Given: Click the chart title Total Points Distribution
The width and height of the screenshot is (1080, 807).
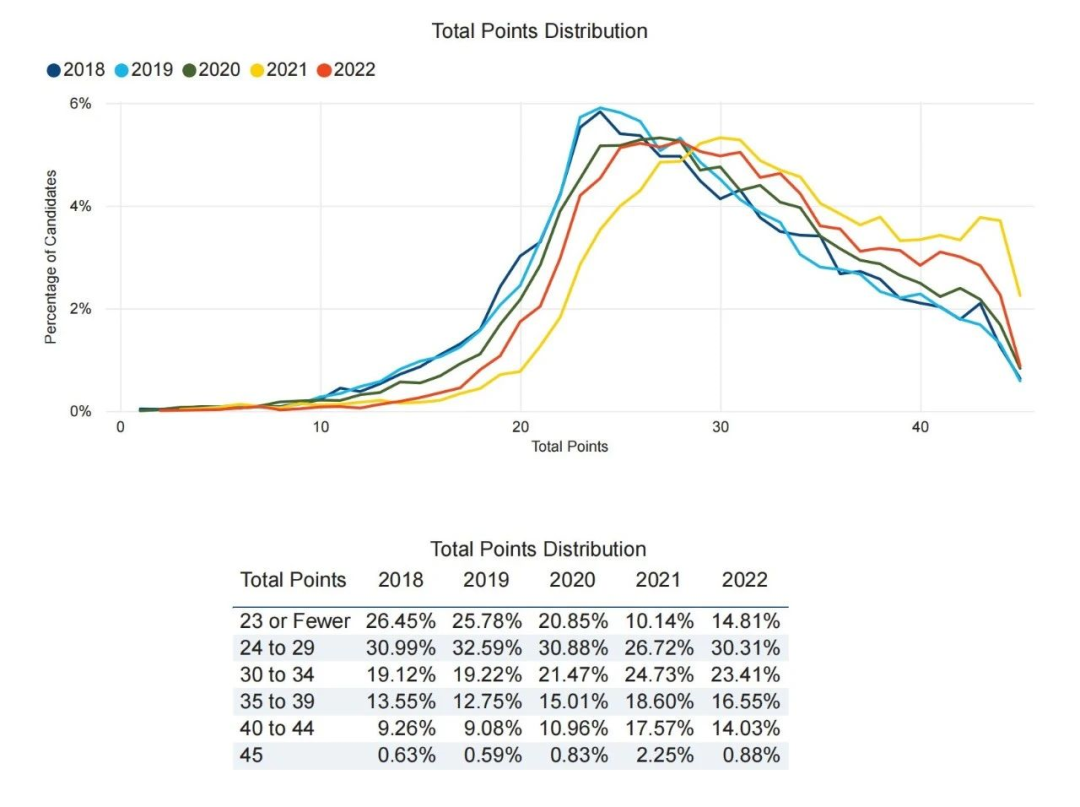Looking at the screenshot, I should 539,31.
